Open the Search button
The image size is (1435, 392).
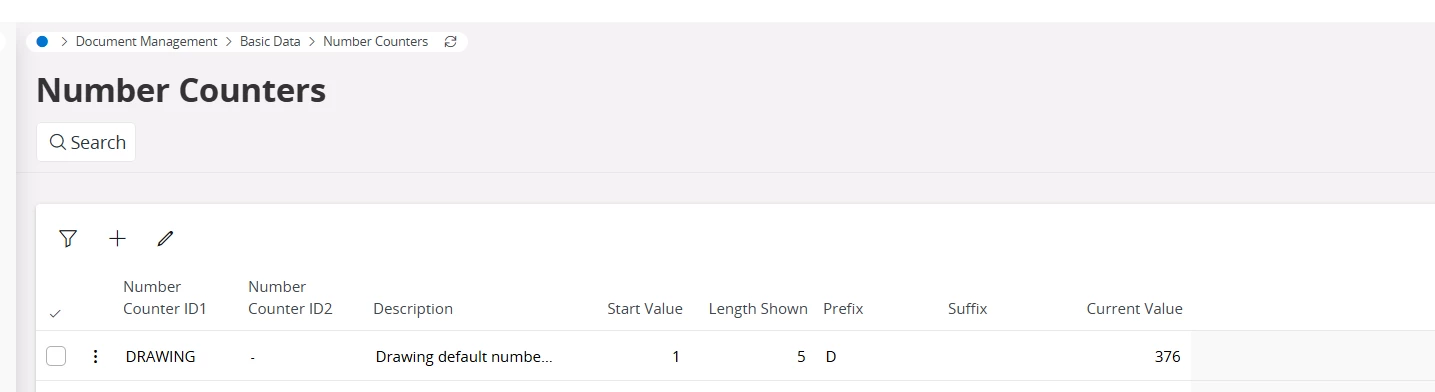[86, 142]
